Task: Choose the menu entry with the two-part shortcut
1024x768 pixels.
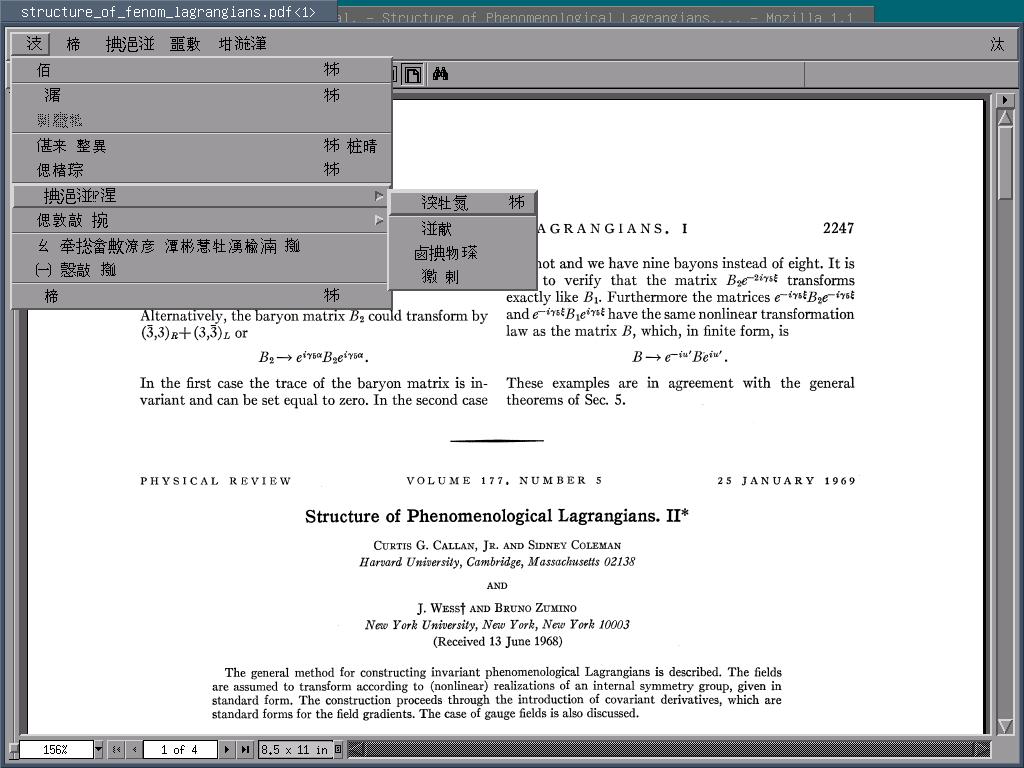Action: point(201,146)
